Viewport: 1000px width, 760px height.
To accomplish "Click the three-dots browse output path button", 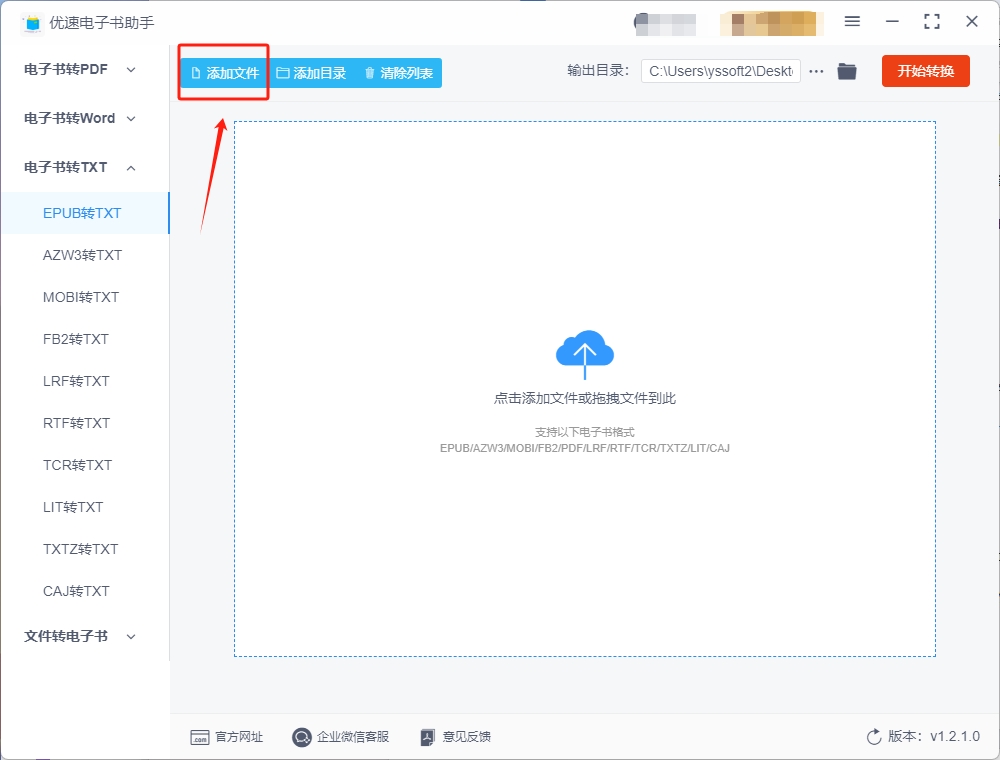I will click(816, 71).
